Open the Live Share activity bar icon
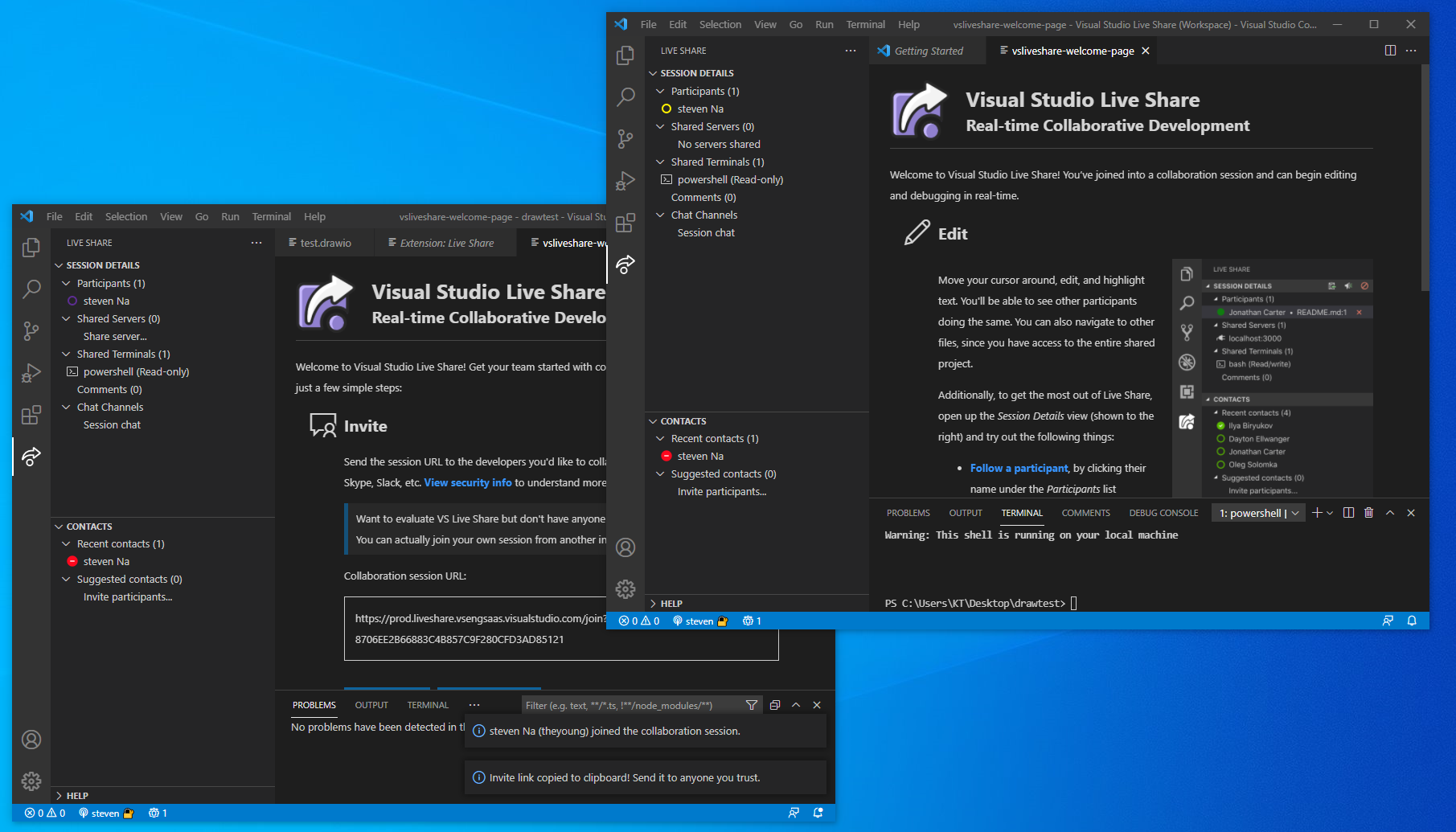The height and width of the screenshot is (832, 1456). click(625, 264)
